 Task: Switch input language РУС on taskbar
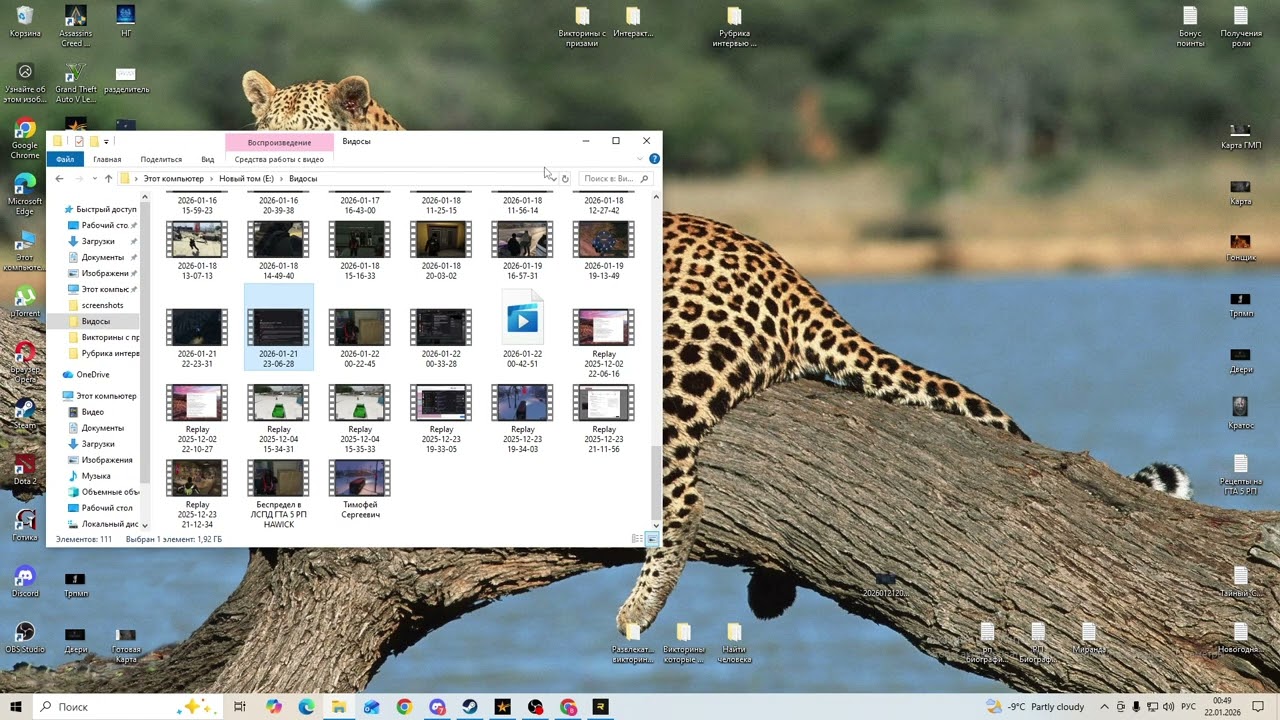(x=1188, y=707)
